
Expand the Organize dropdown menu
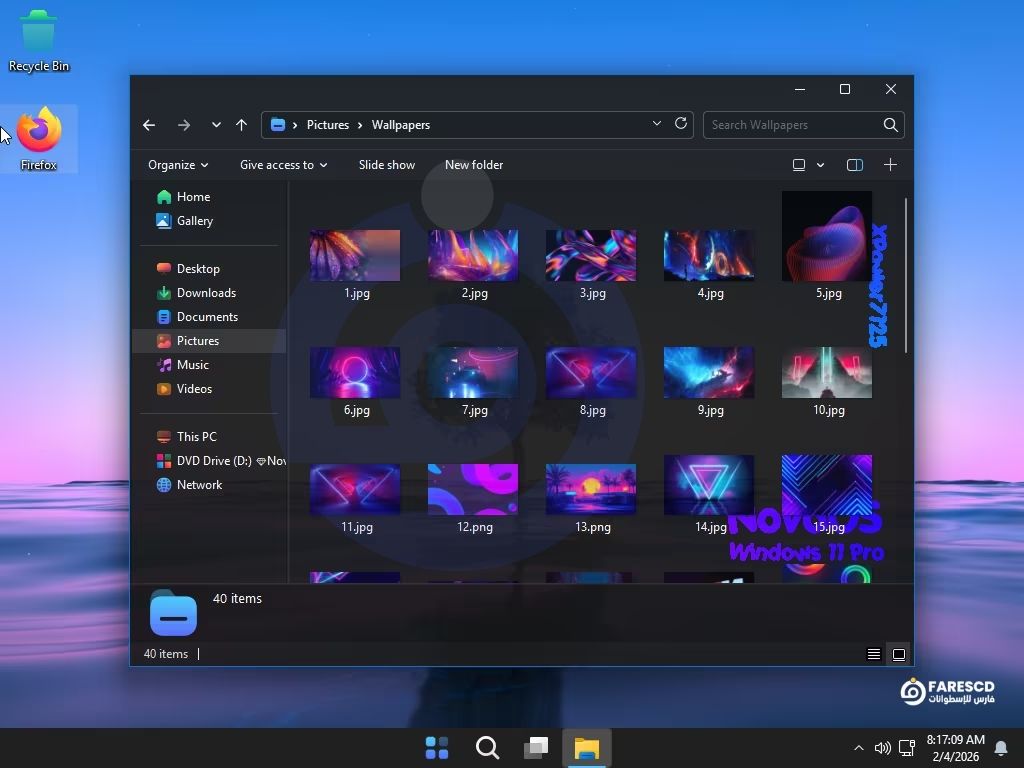[178, 165]
